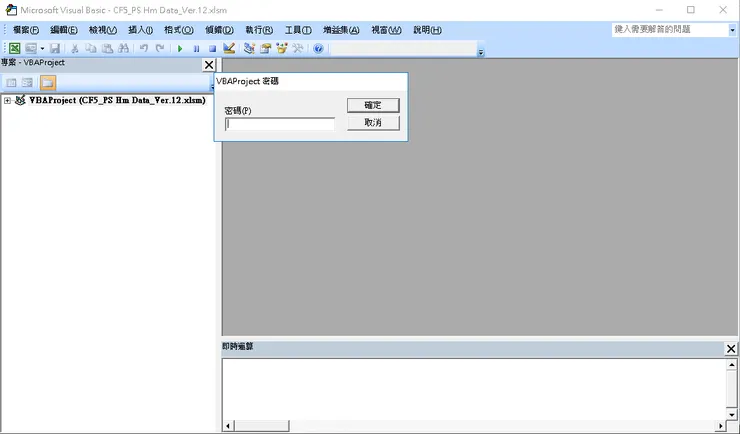
Task: Click Immediate window scroll down arrow
Action: 732,415
